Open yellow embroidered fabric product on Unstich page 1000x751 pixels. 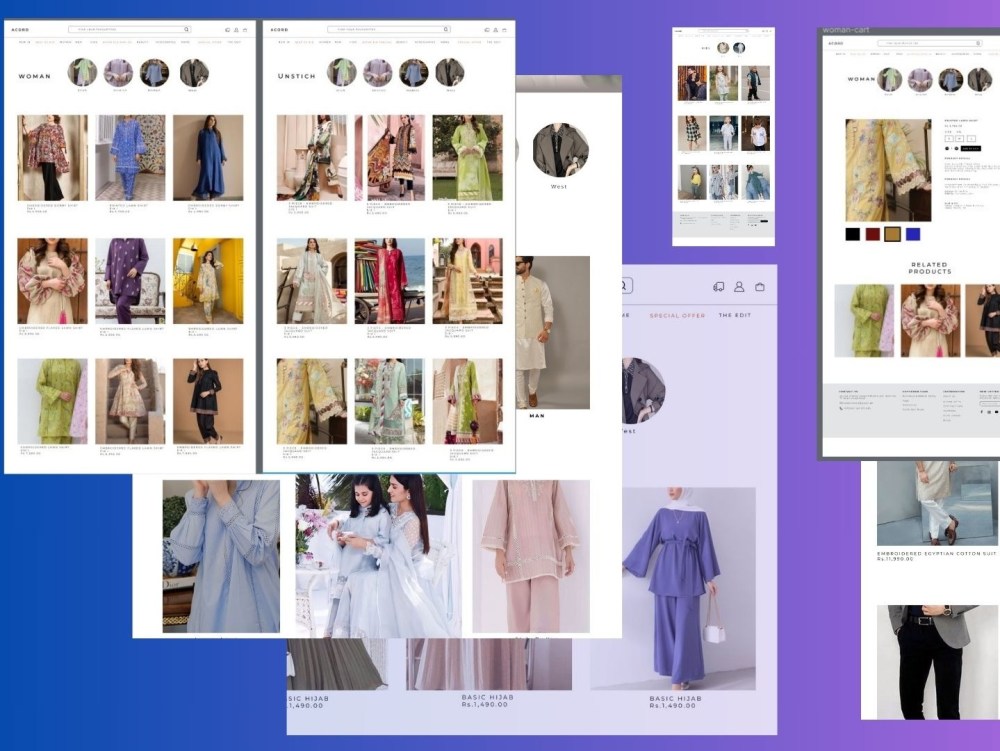[x=312, y=401]
